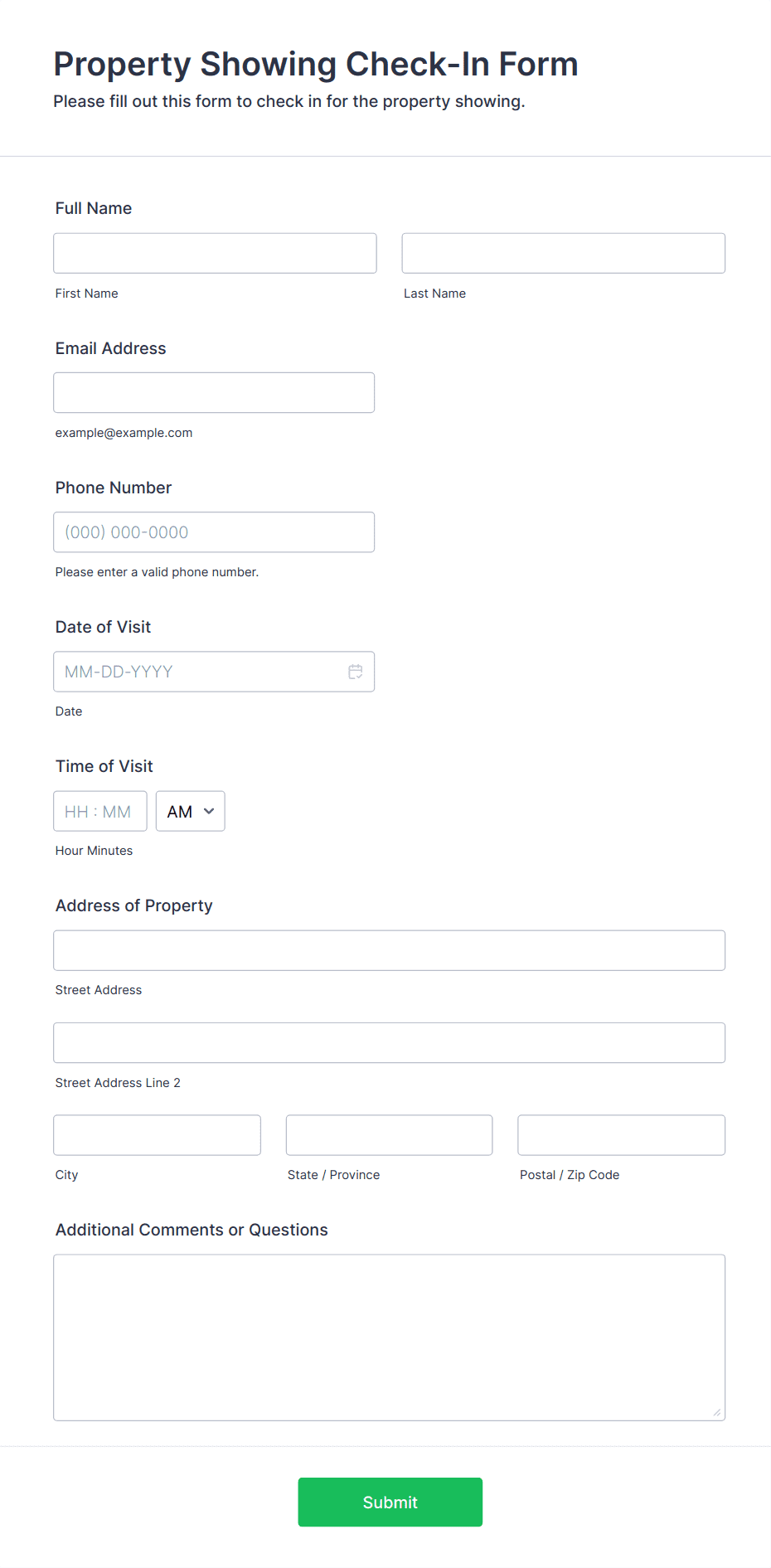This screenshot has height=1568, width=771.
Task: Select the Postal / Zip Code field
Action: (x=621, y=1135)
